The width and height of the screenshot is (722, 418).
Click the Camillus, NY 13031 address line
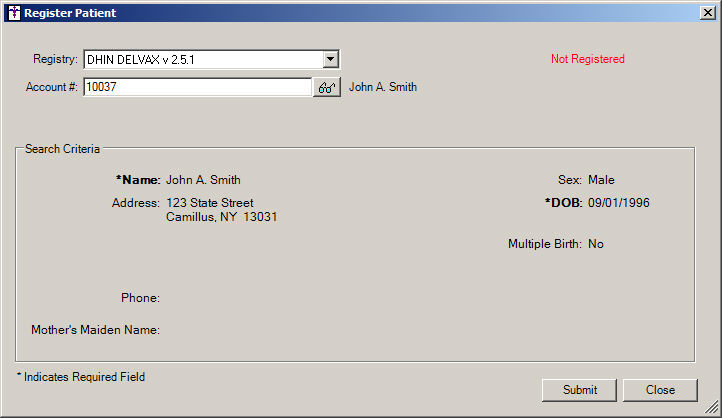pos(221,217)
